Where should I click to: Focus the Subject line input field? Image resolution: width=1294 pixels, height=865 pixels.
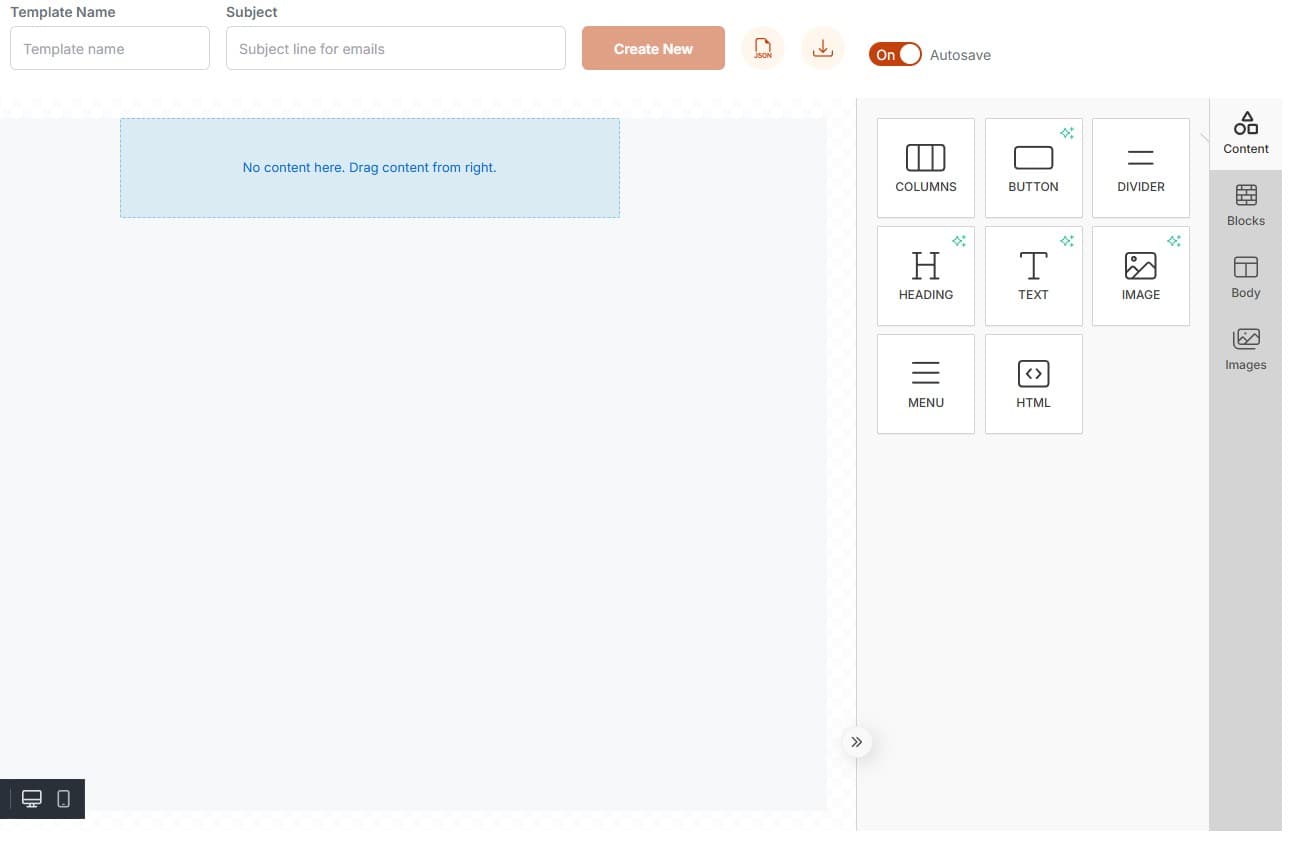coord(396,48)
